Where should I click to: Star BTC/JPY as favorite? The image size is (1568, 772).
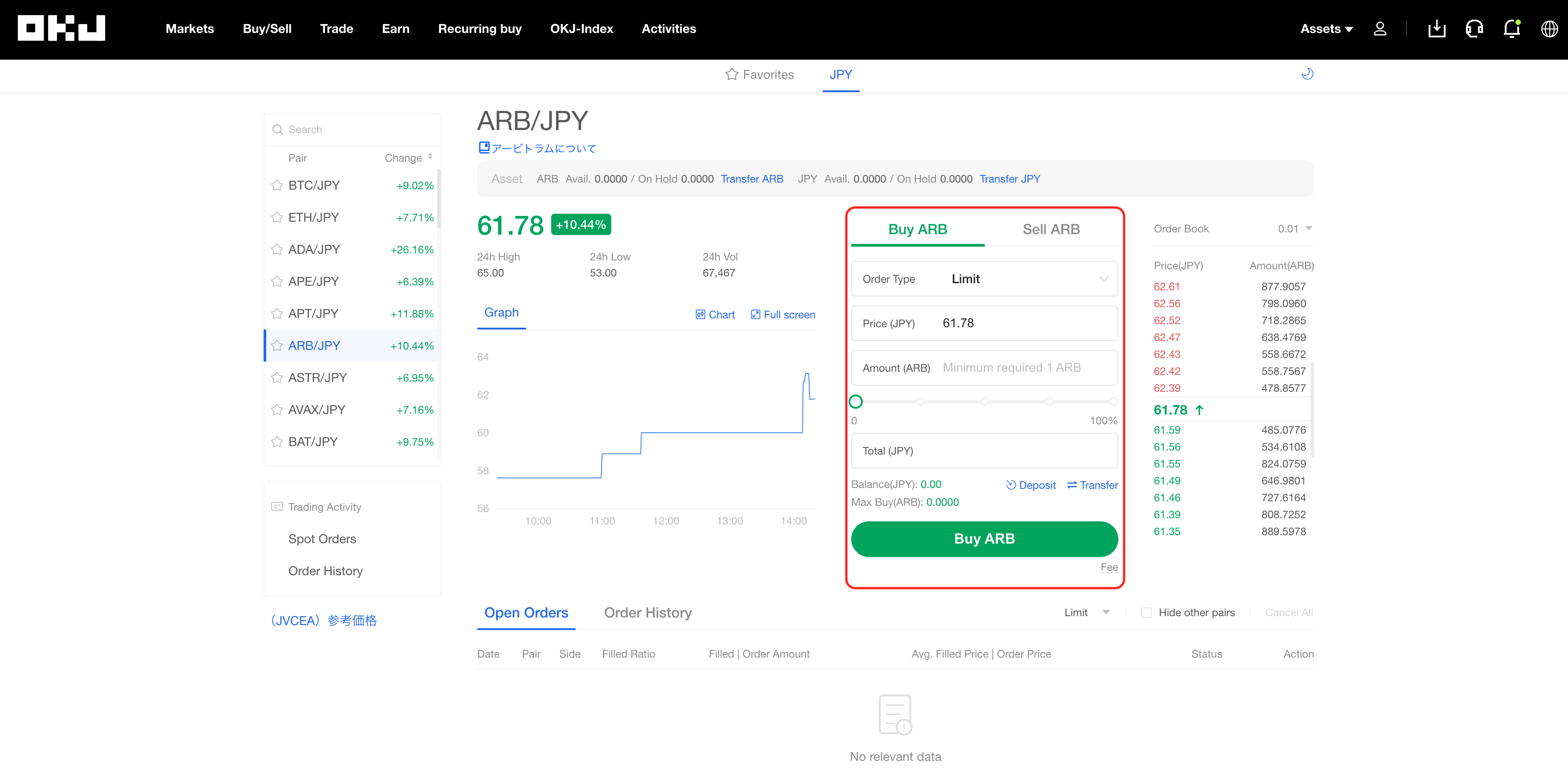277,185
